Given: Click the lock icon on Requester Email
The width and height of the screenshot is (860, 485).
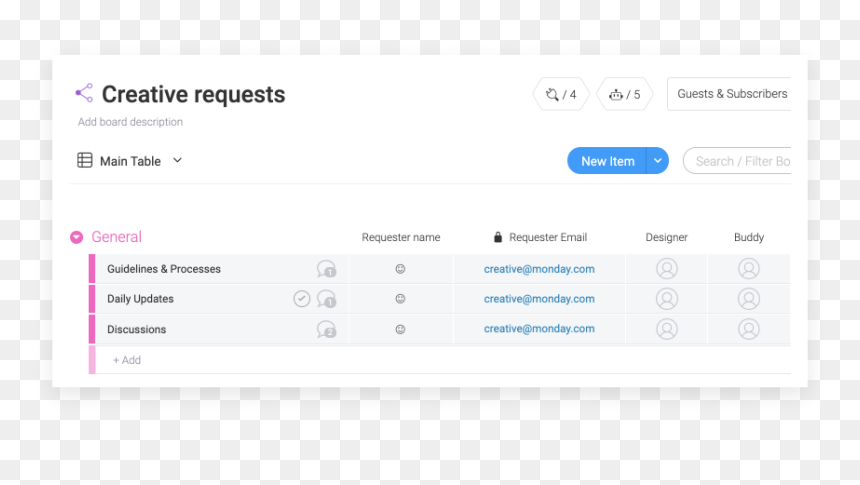Looking at the screenshot, I should pyautogui.click(x=497, y=237).
